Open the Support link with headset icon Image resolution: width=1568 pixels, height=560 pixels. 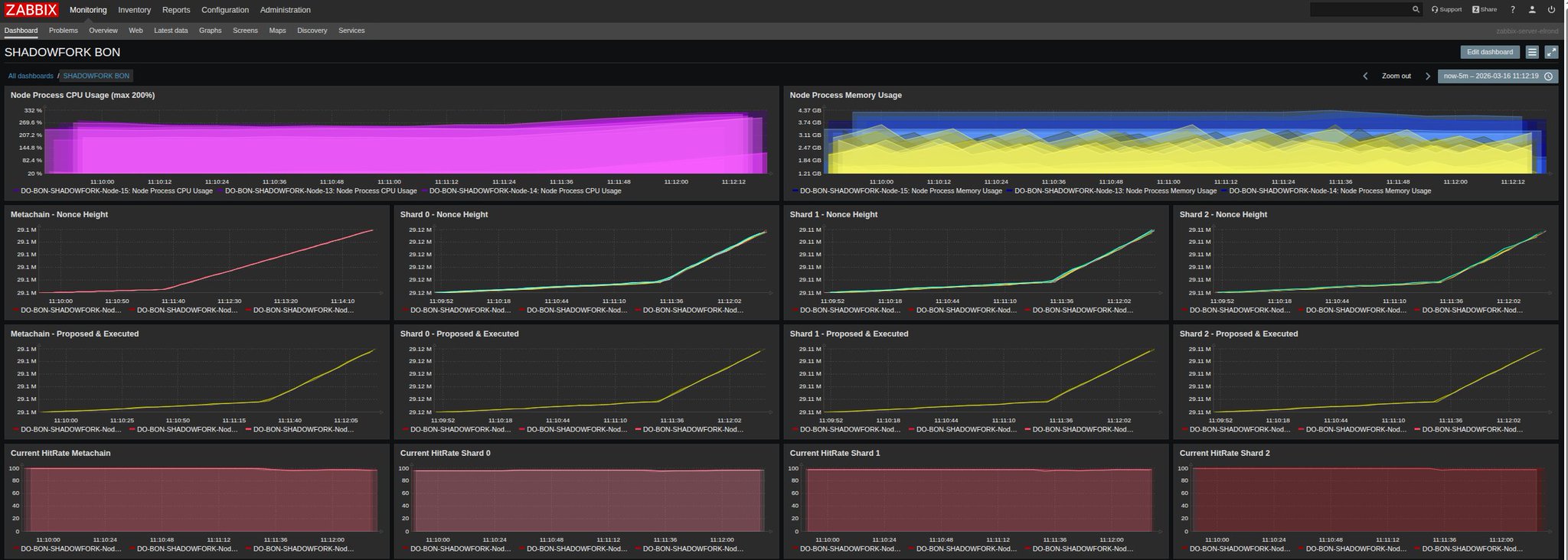(x=1446, y=10)
